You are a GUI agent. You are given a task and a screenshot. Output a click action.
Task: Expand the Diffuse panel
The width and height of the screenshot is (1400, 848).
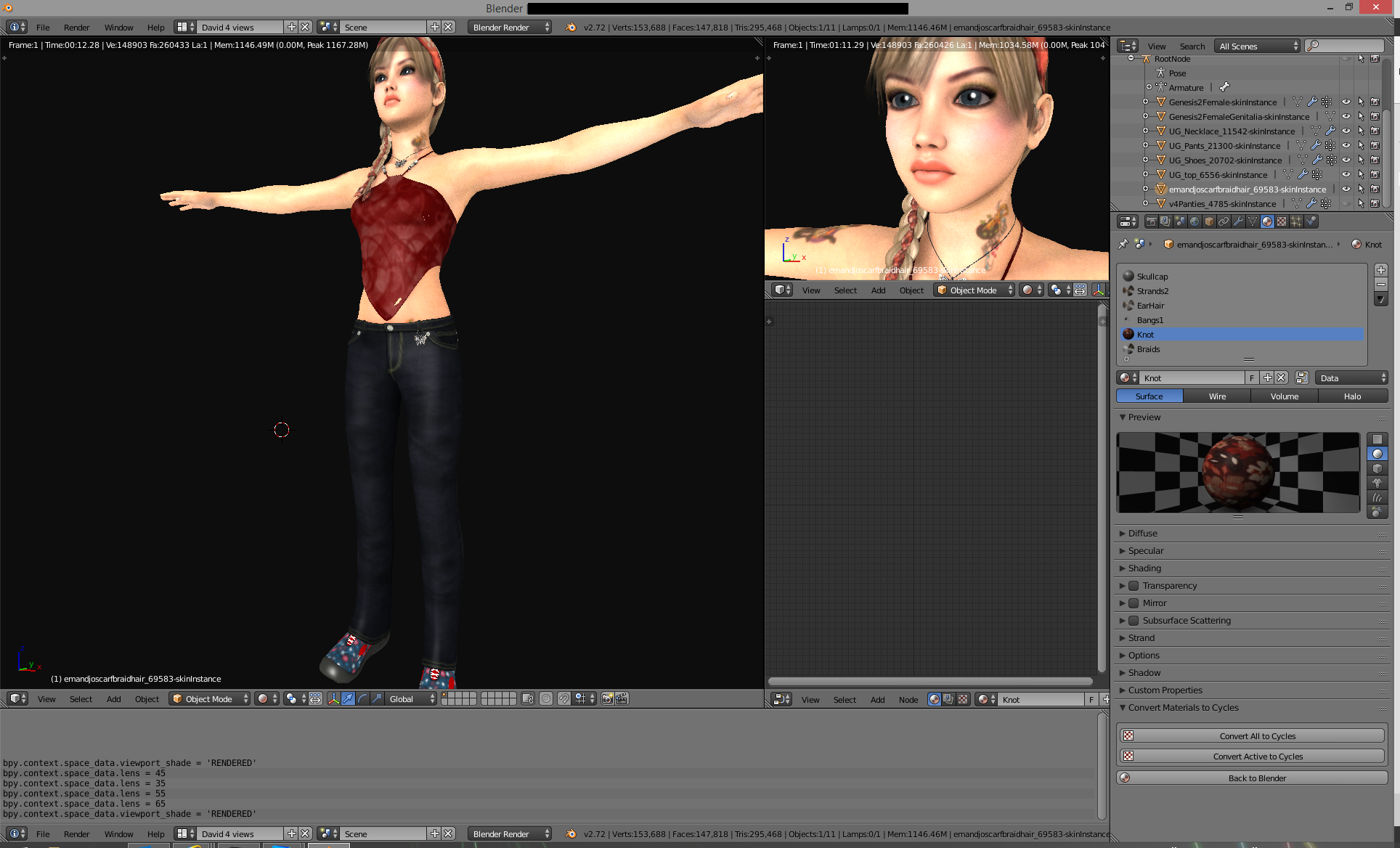tap(1142, 534)
